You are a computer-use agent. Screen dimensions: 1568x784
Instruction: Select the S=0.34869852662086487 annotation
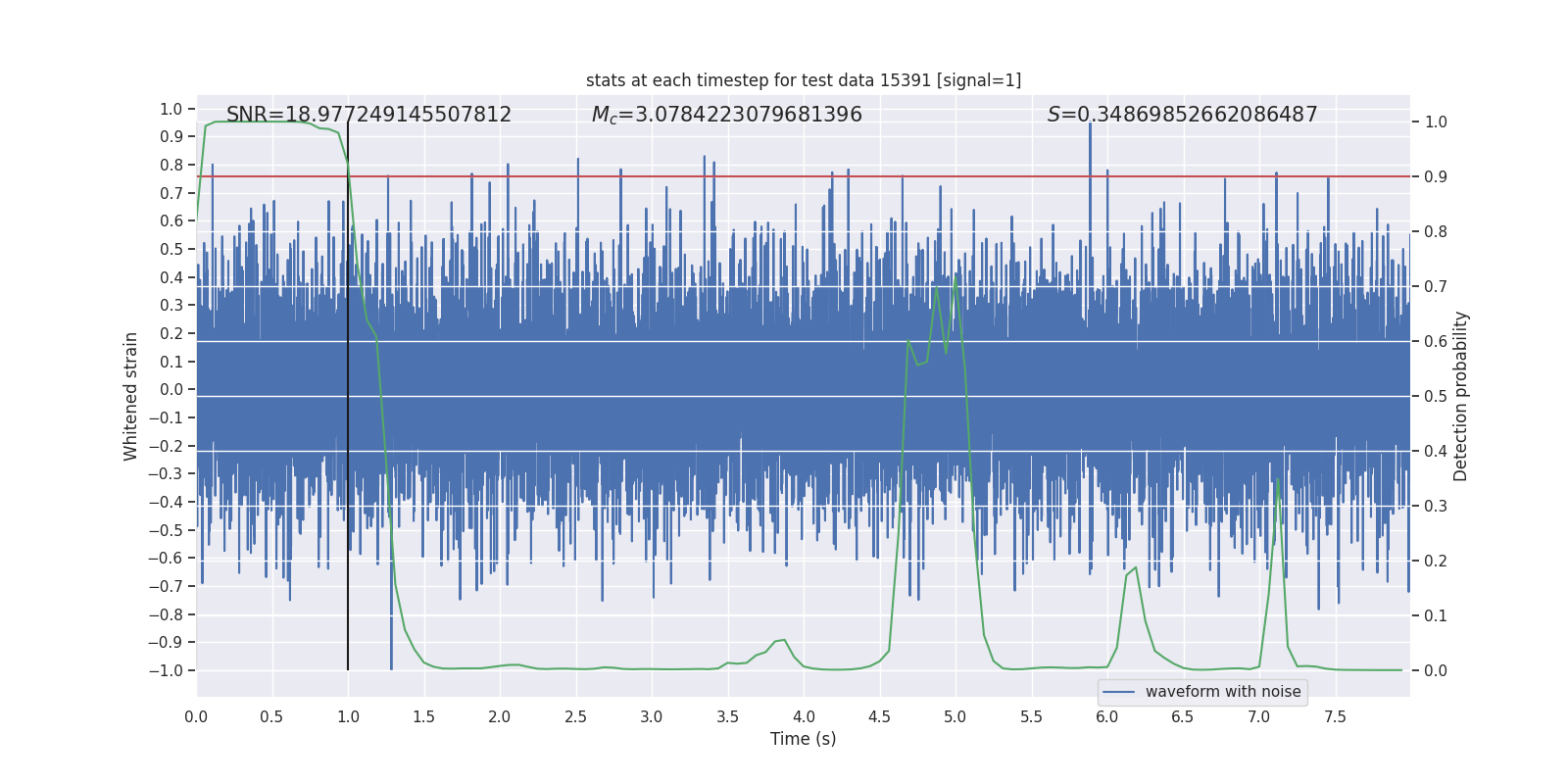pos(1182,115)
